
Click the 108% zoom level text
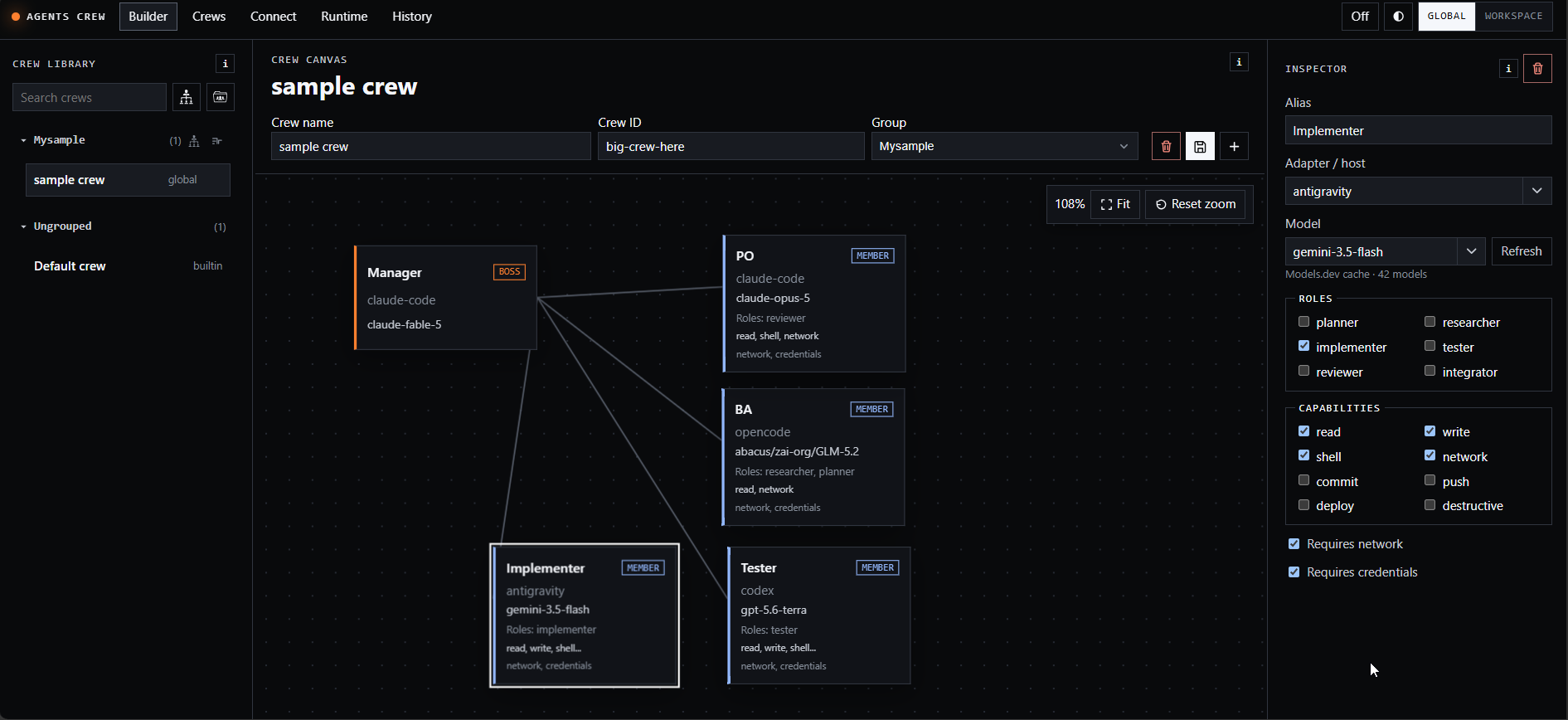tap(1070, 204)
